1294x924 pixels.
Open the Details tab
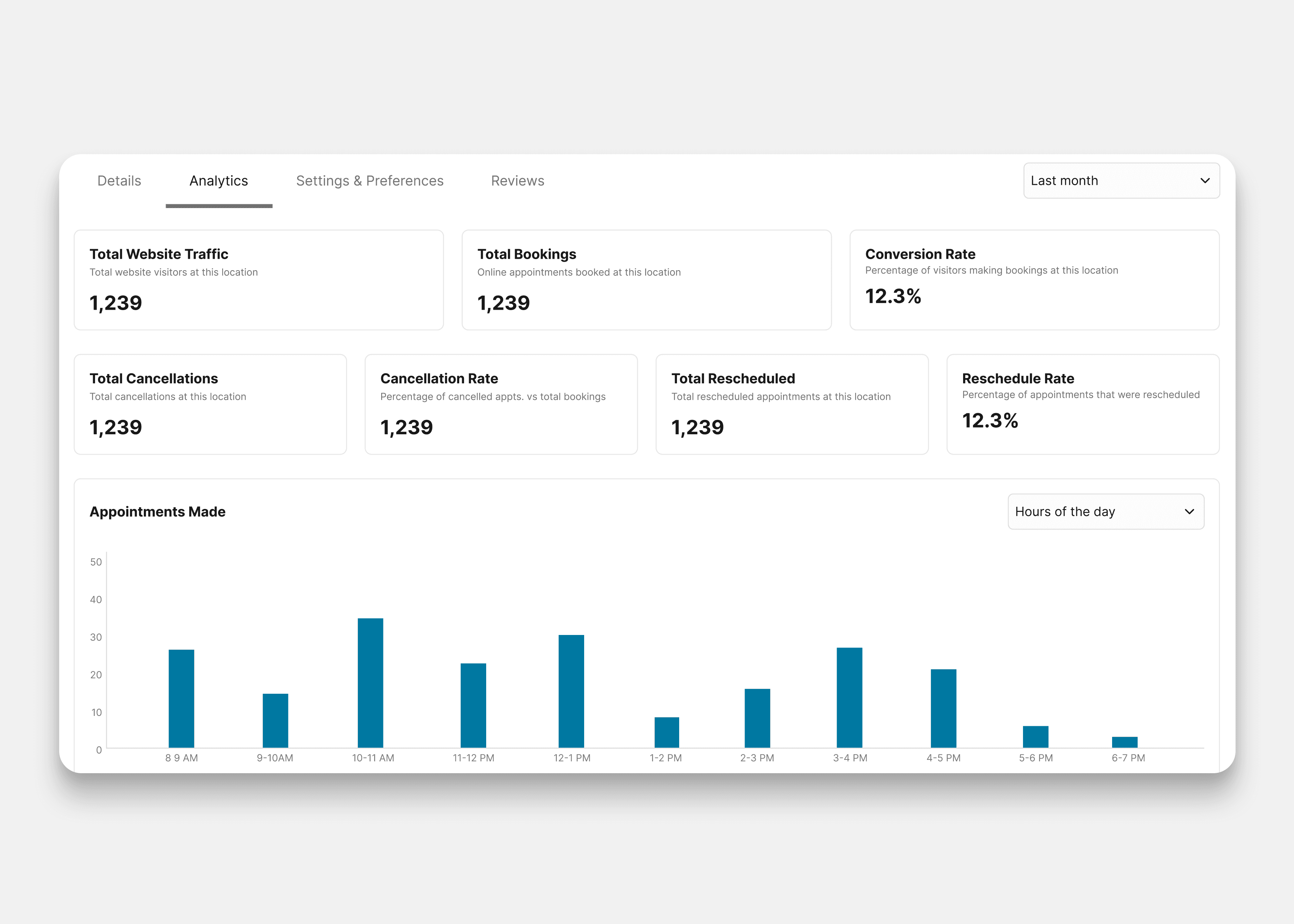[x=119, y=181]
